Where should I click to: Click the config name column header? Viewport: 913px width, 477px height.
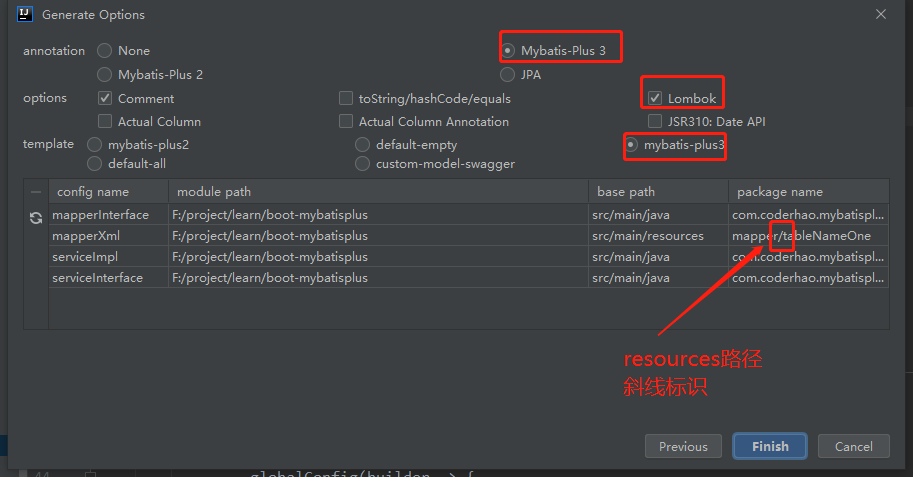click(109, 192)
